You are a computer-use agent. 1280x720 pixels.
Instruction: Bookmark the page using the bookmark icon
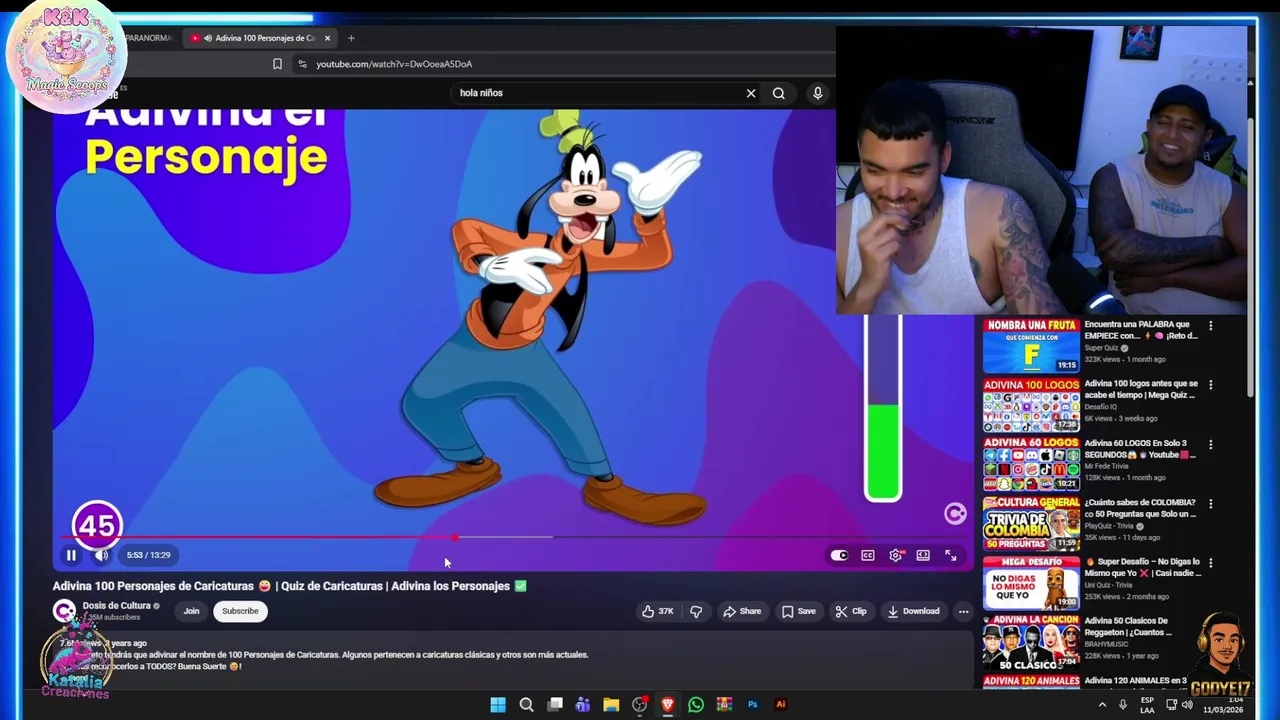coord(277,64)
